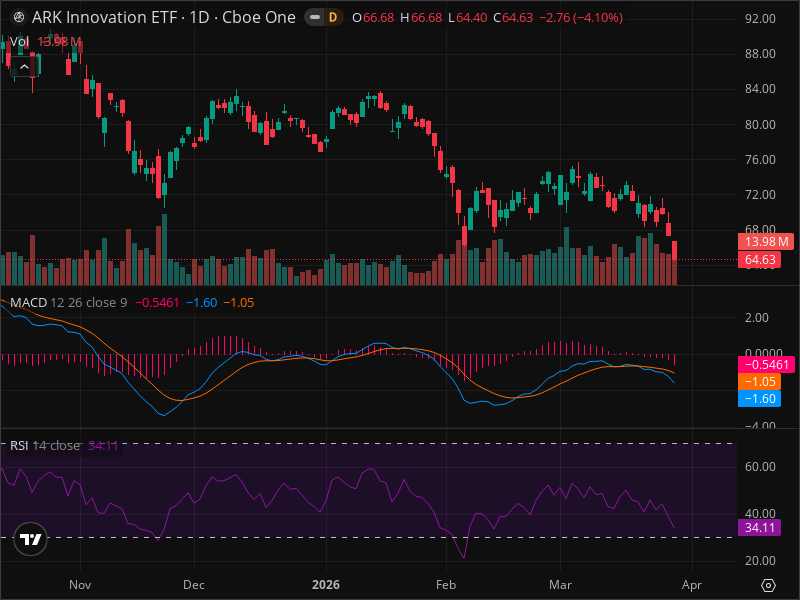Screen dimensions: 800x600
Task: Click the Dec label on time axis
Action: point(194,585)
